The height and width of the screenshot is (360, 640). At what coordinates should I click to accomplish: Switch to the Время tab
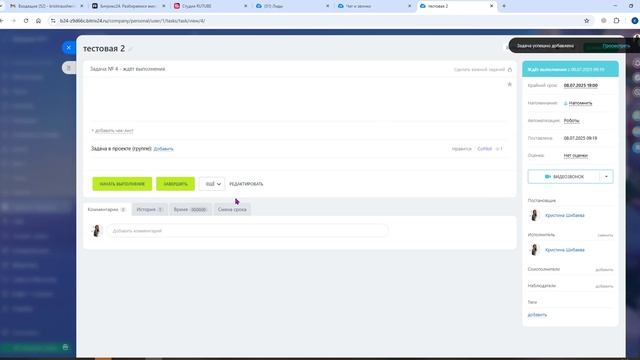[190, 209]
